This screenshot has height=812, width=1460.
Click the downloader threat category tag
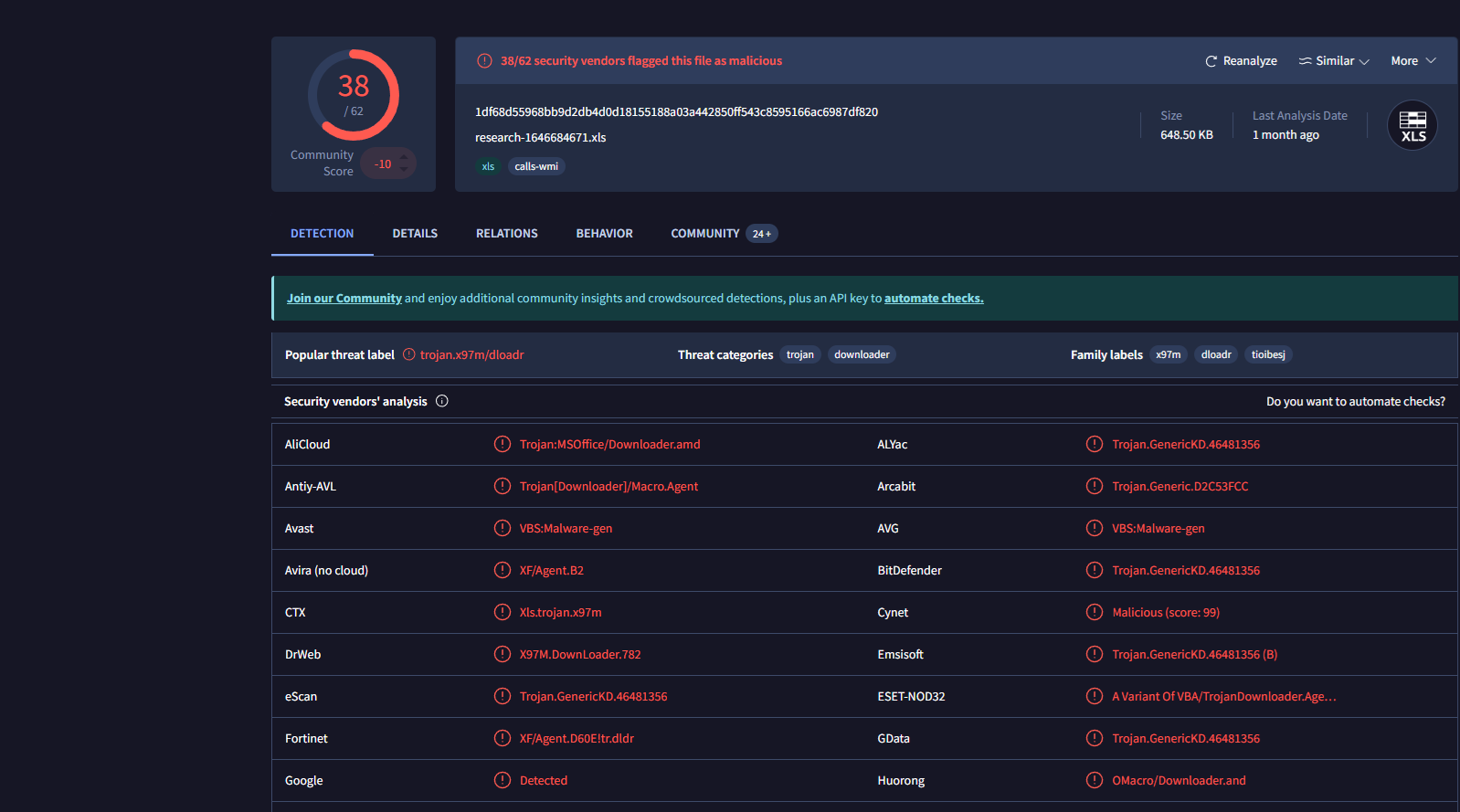[861, 354]
